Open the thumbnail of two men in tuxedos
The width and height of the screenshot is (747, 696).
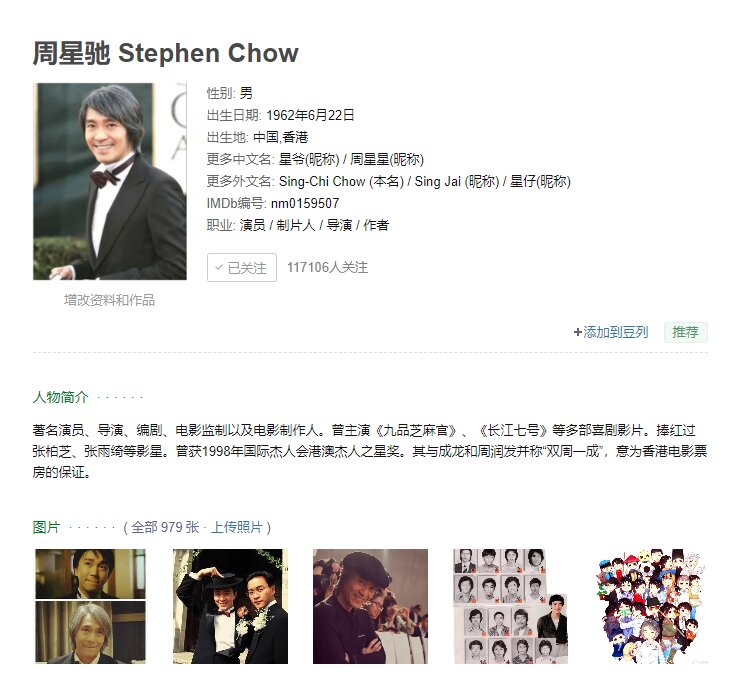tap(230, 606)
